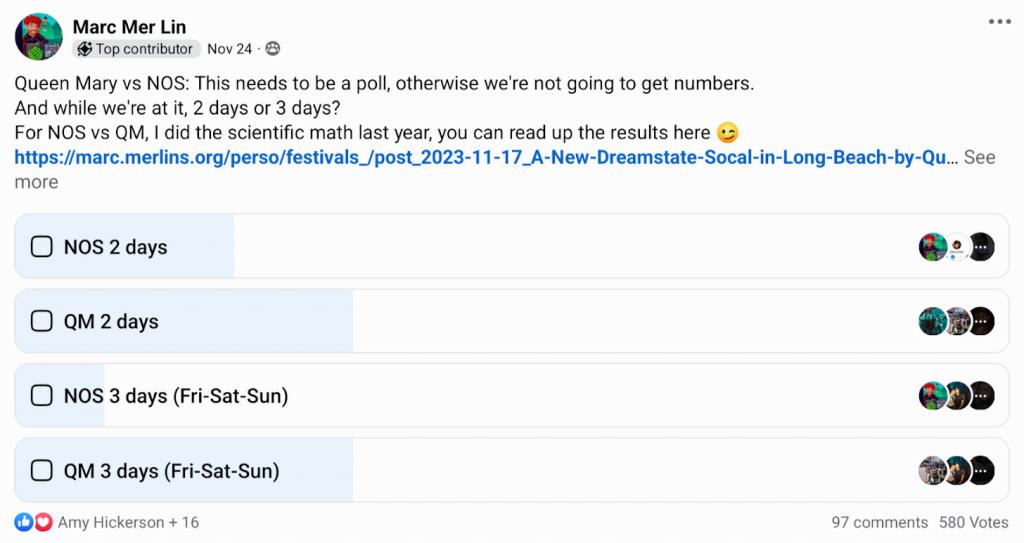Open first voter avatar on QM 2 days
The image size is (1024, 543).
932,321
